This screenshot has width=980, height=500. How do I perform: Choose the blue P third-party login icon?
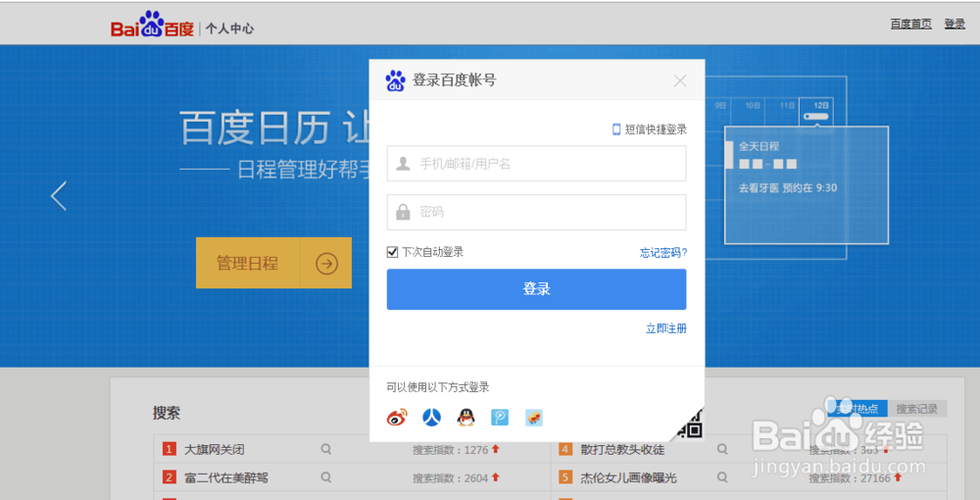click(499, 417)
